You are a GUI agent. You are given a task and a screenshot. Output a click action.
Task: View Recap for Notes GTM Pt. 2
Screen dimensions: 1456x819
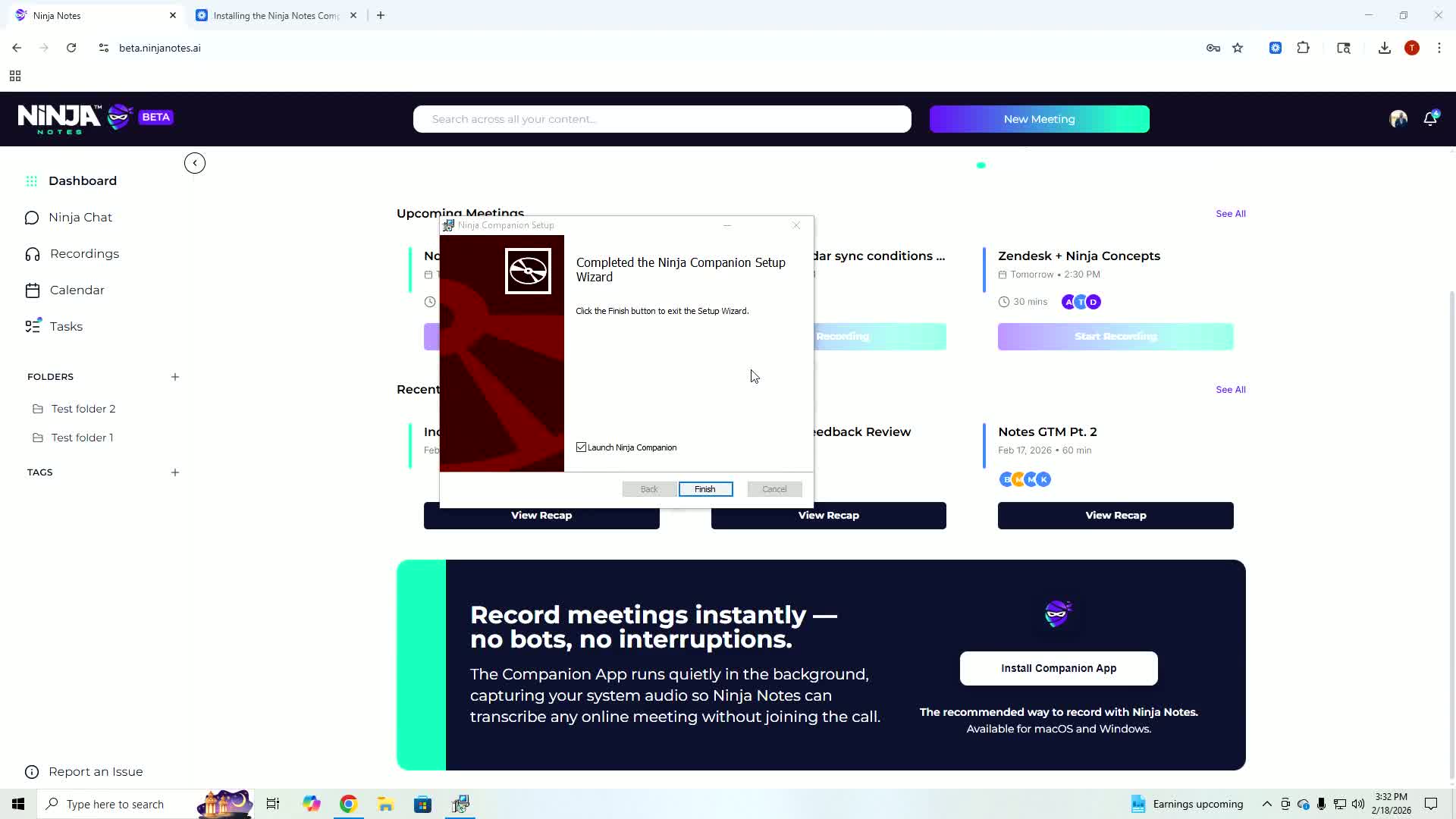coord(1116,516)
